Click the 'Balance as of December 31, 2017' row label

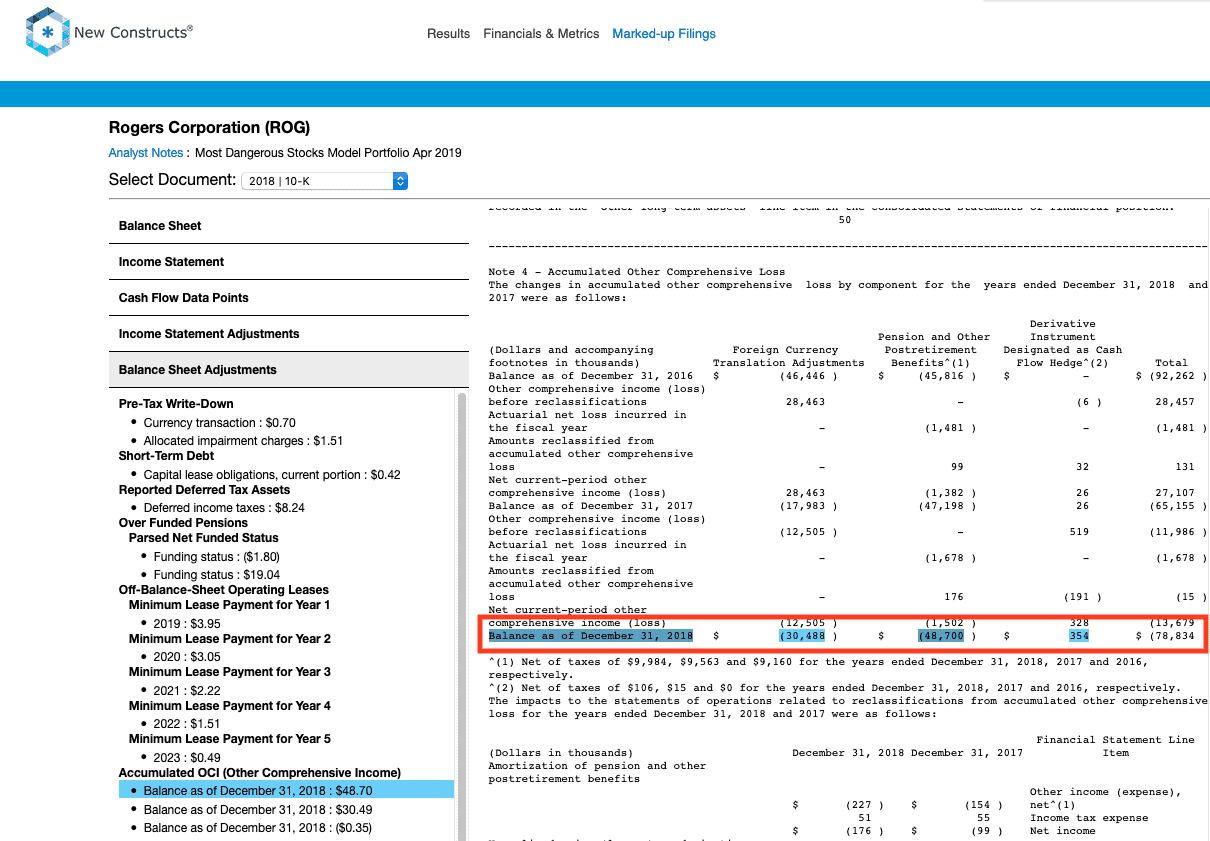pyautogui.click(x=591, y=506)
